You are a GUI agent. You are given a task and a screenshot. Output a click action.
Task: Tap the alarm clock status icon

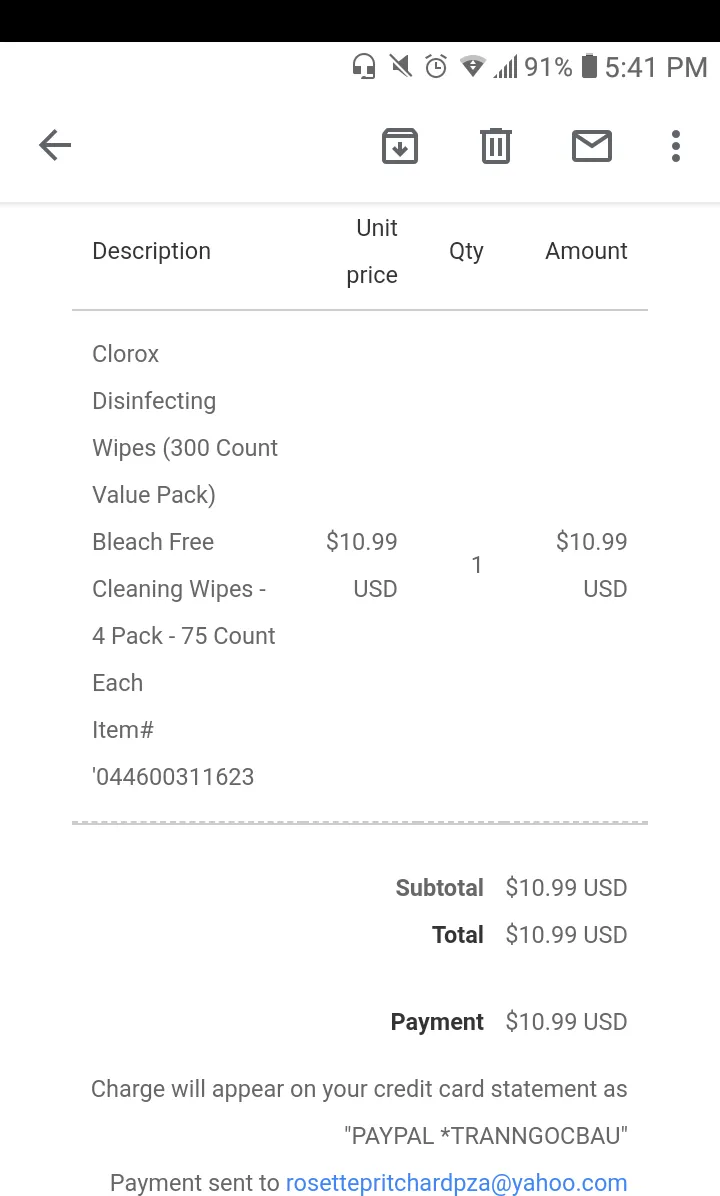point(436,66)
